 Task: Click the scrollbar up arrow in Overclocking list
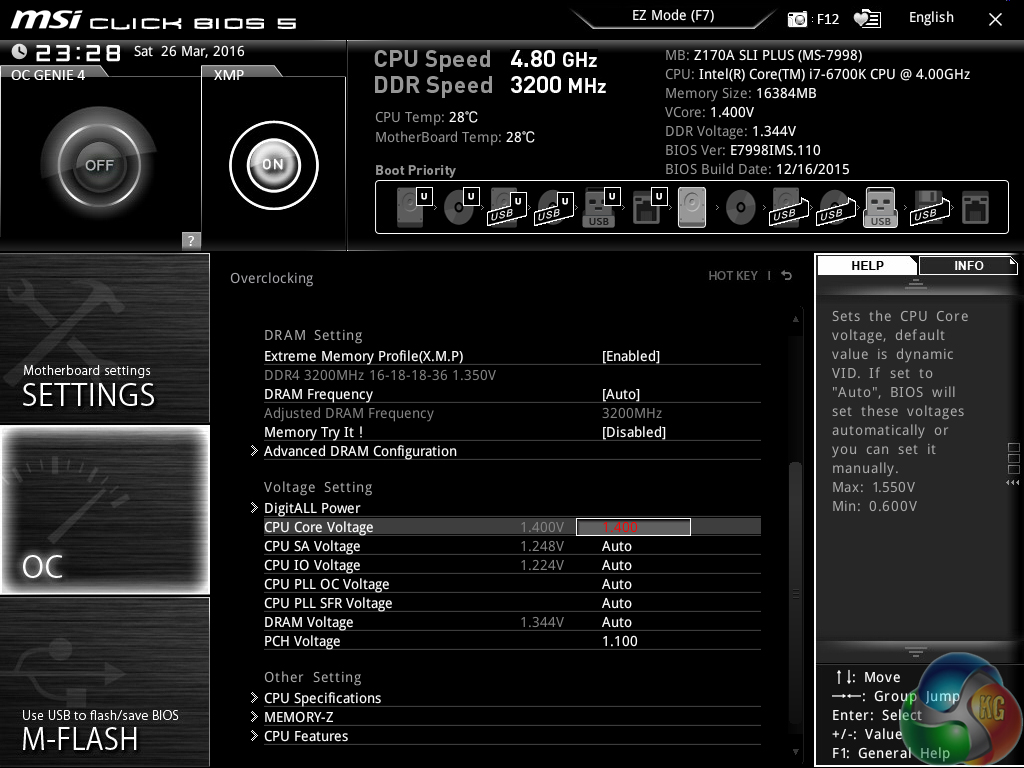tap(795, 319)
